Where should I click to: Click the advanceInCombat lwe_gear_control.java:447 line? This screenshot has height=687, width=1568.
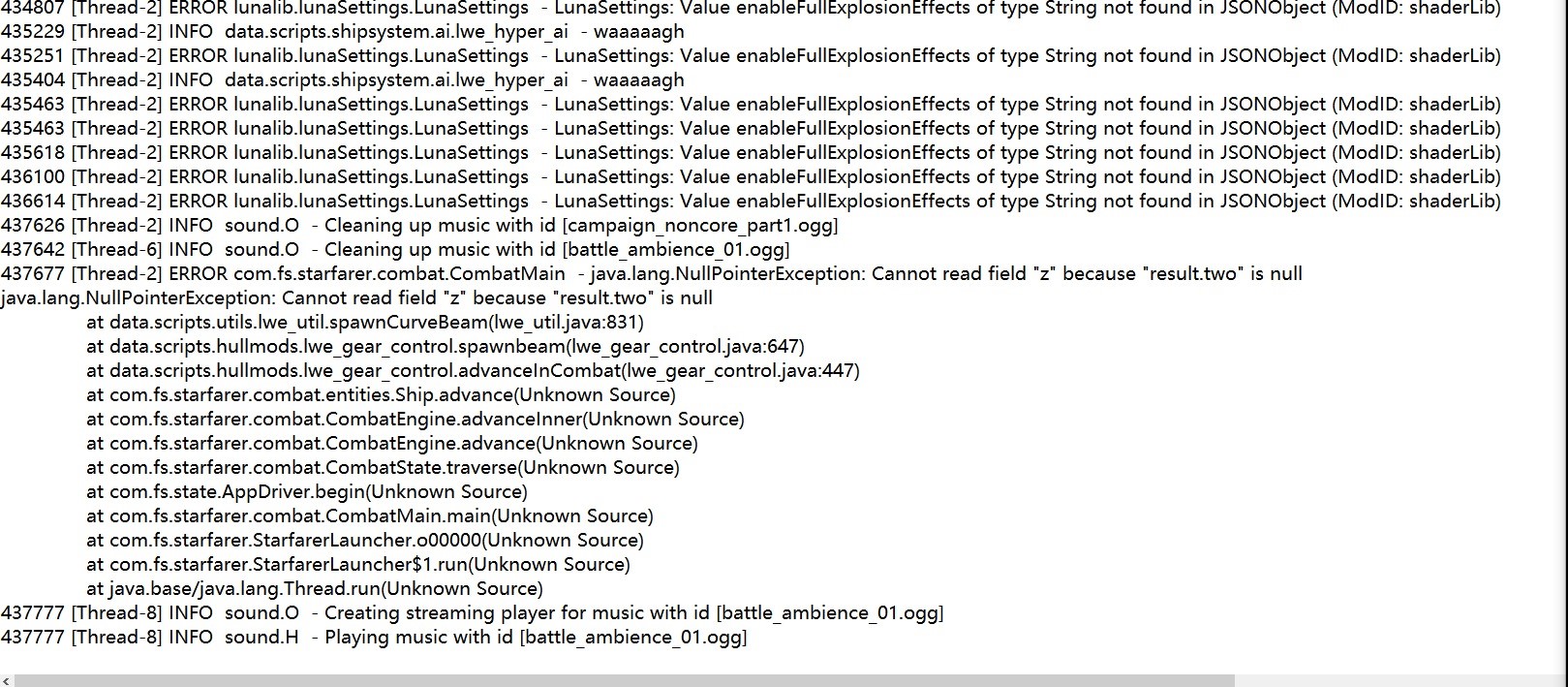pyautogui.click(x=473, y=371)
